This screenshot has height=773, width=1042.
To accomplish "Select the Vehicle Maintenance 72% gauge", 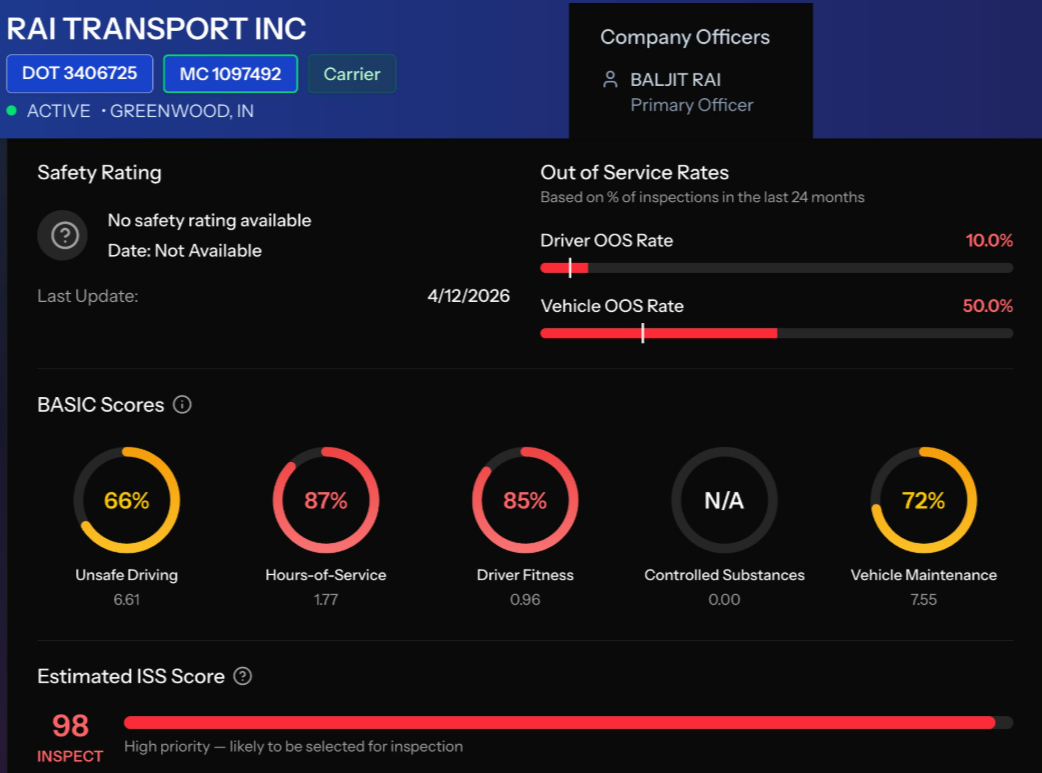I will tap(924, 500).
